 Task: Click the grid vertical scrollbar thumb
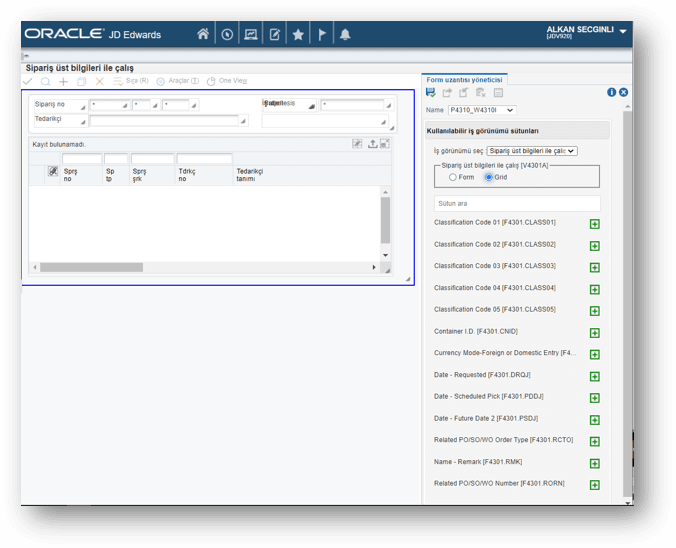pos(385,220)
